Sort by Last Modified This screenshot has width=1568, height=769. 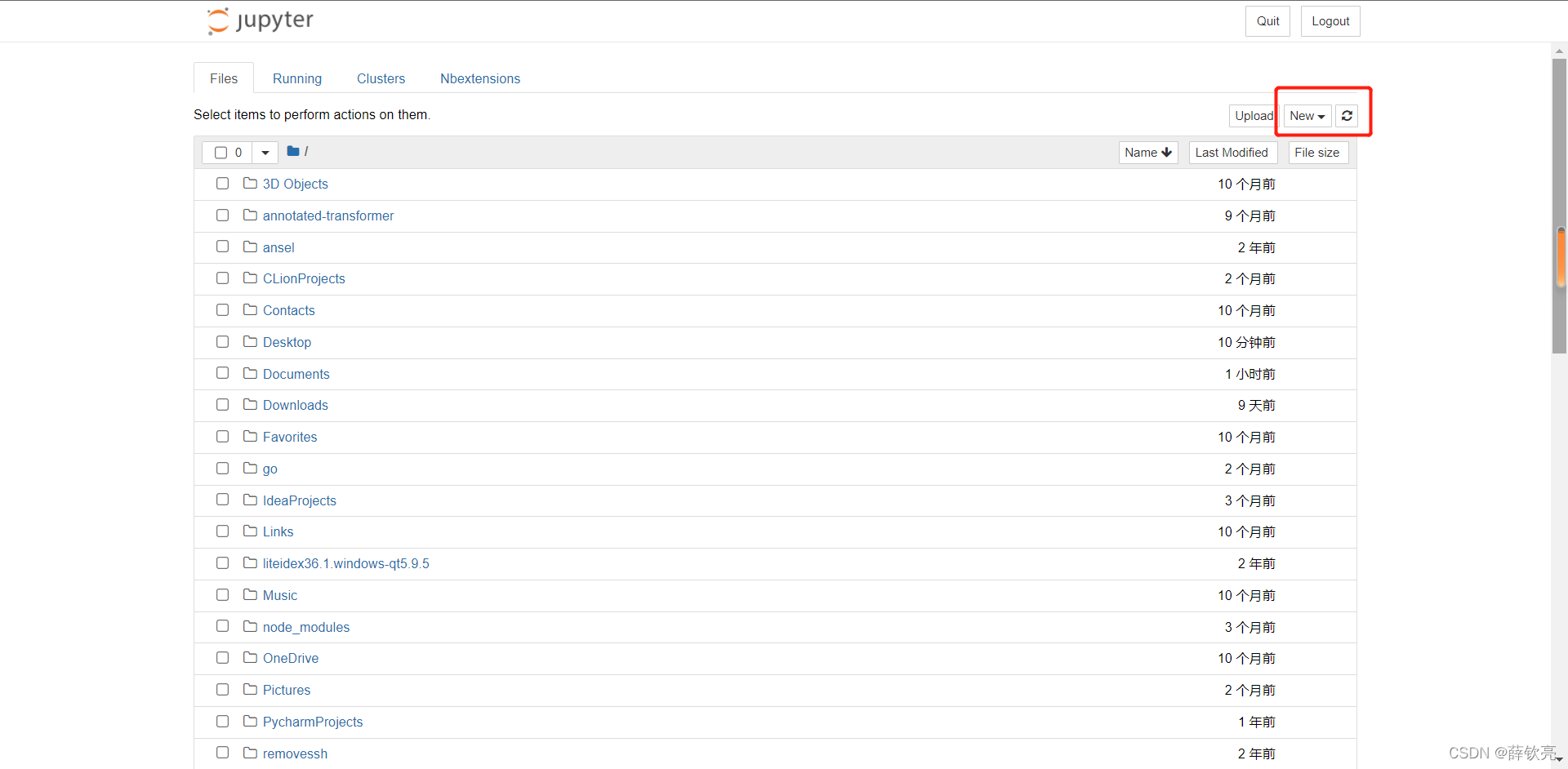coord(1232,153)
